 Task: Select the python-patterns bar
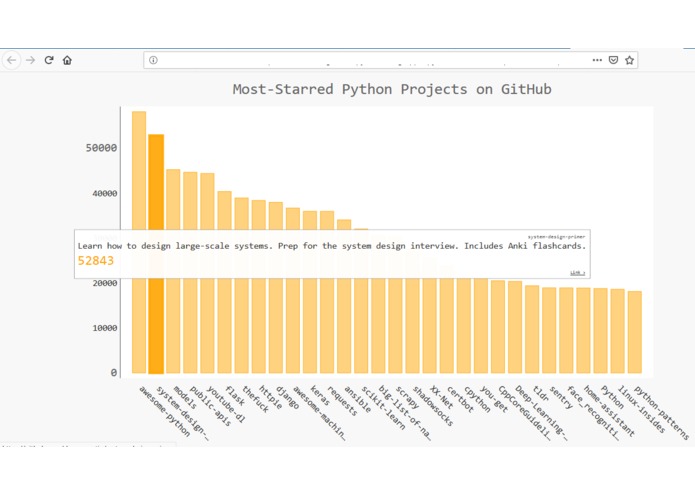[635, 332]
